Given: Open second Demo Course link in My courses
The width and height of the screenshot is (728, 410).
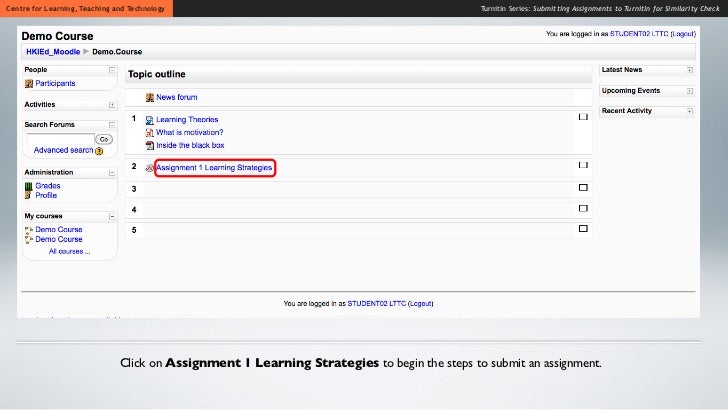Looking at the screenshot, I should (59, 240).
